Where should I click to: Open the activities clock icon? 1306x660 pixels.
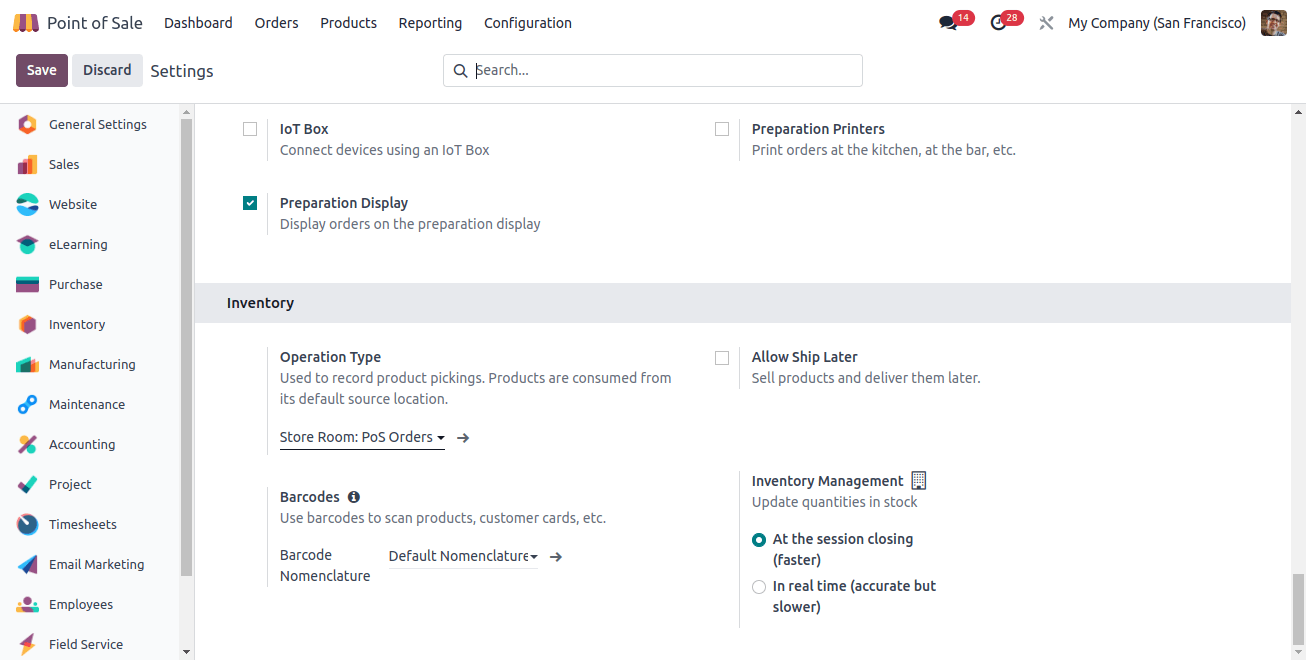[x=998, y=23]
